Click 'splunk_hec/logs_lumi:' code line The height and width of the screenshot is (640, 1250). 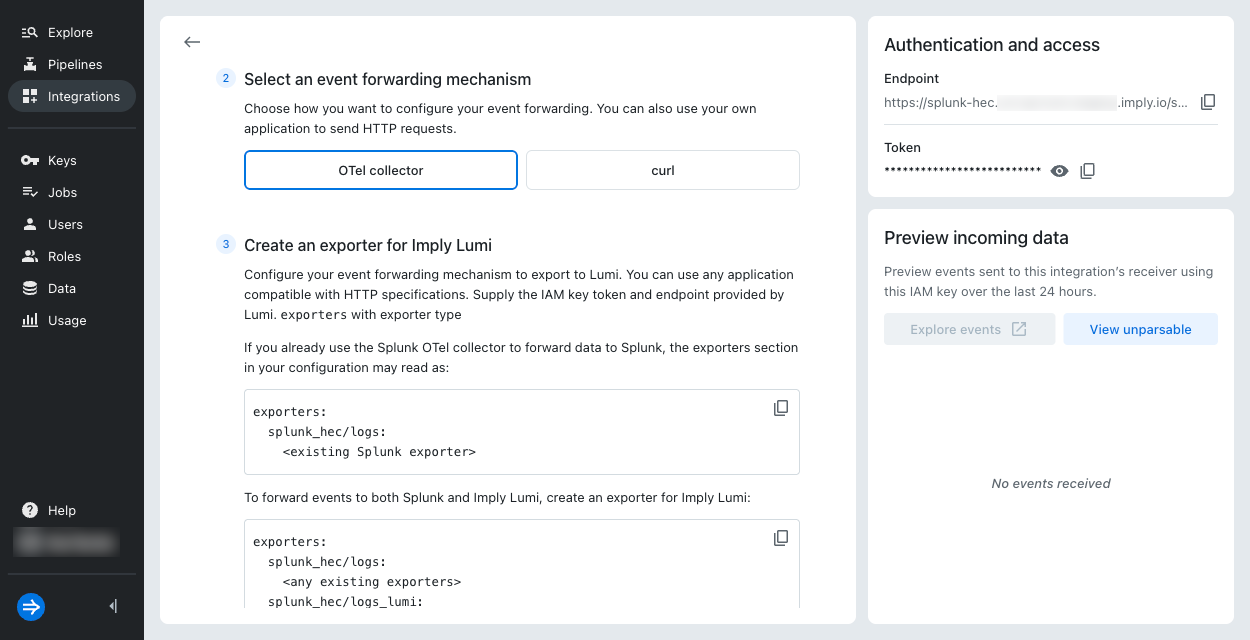(x=345, y=602)
